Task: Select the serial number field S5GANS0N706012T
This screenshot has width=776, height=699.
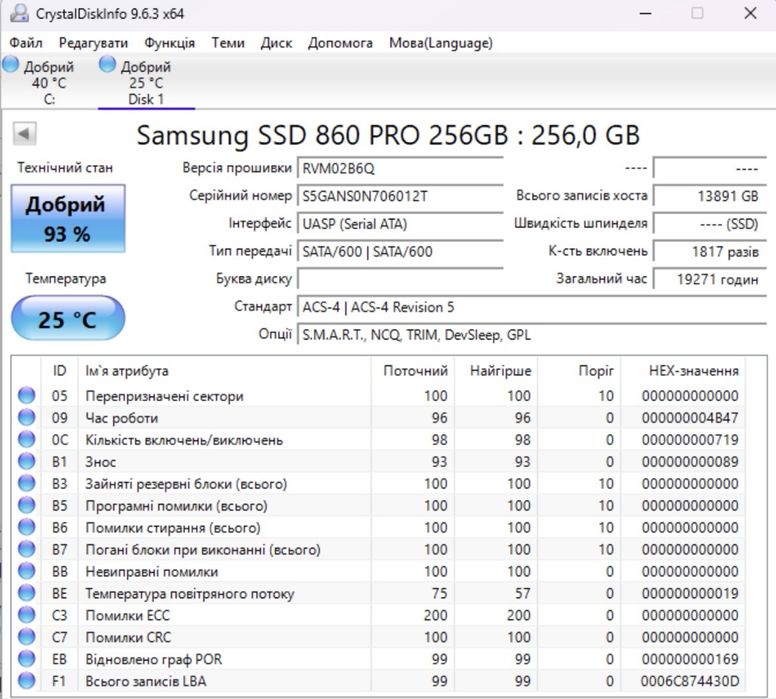Action: (x=400, y=196)
